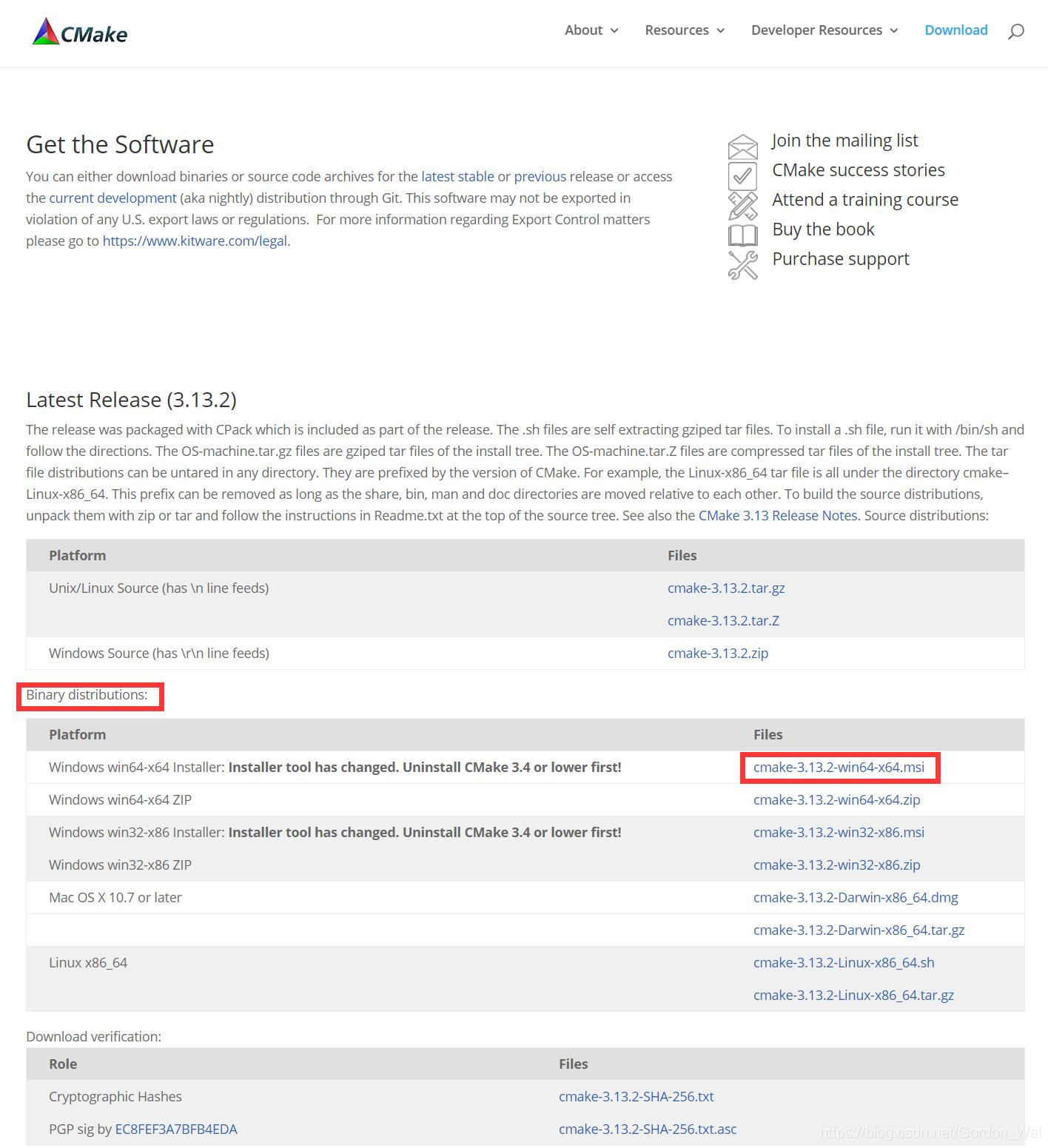This screenshot has height=1148, width=1048.
Task: Download cmake-3.13.2-win64-x64.msi installer
Action: (839, 768)
